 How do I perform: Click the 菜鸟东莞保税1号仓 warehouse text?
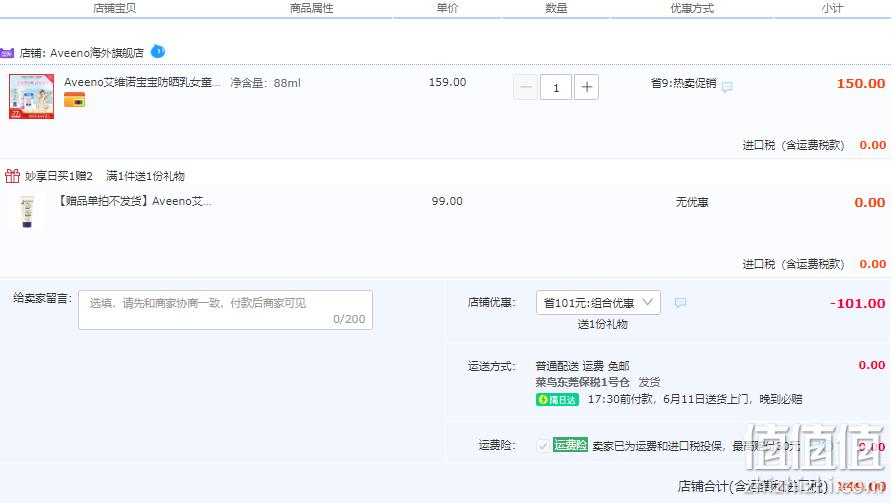[582, 382]
